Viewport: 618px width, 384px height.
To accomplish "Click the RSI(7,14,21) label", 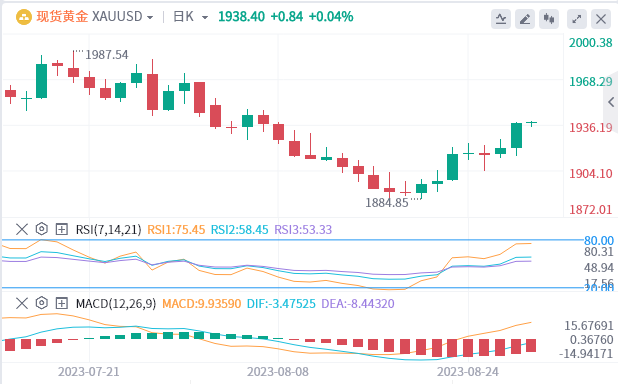I will [108, 229].
